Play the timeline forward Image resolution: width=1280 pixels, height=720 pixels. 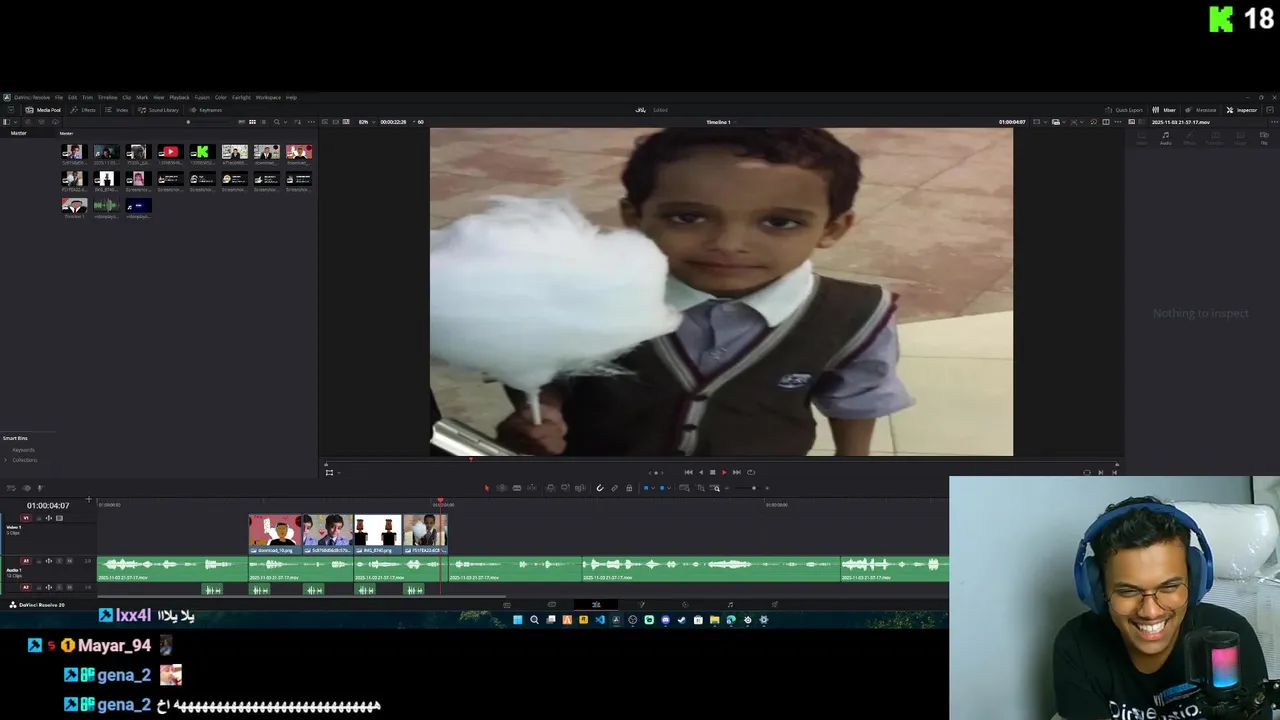(x=724, y=472)
